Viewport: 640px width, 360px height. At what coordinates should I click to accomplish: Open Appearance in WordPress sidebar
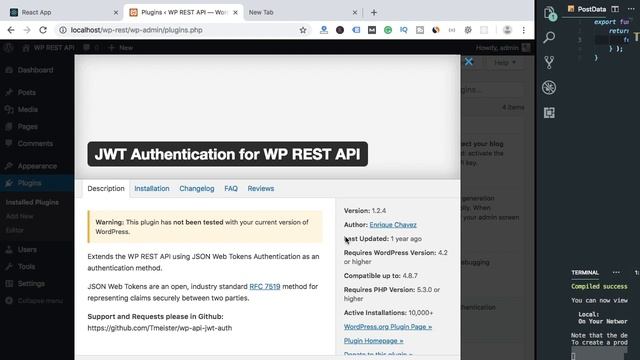click(37, 166)
